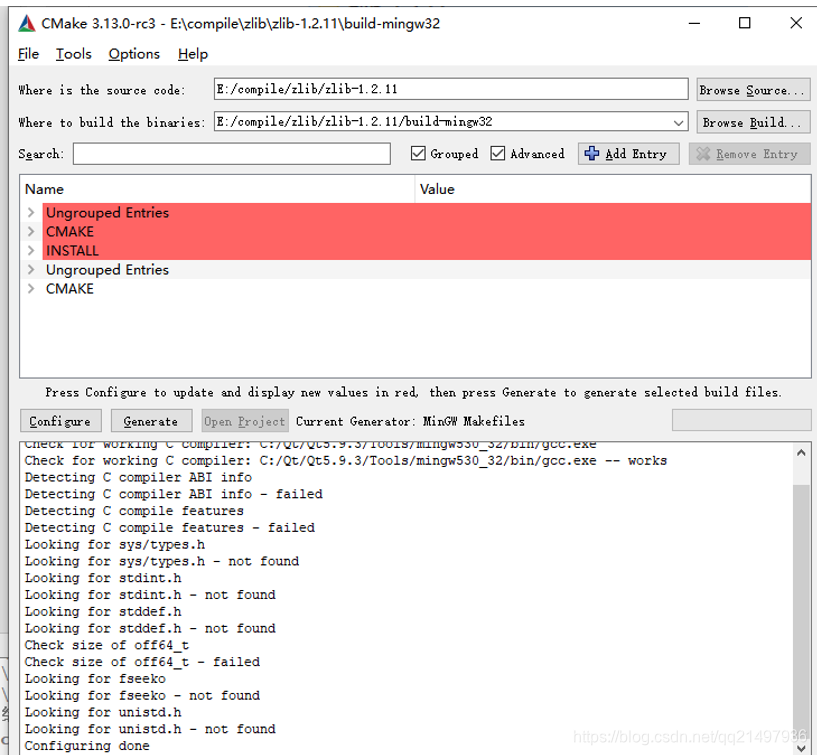
Task: Expand the non-highlighted CMAKE group
Action: [31, 289]
